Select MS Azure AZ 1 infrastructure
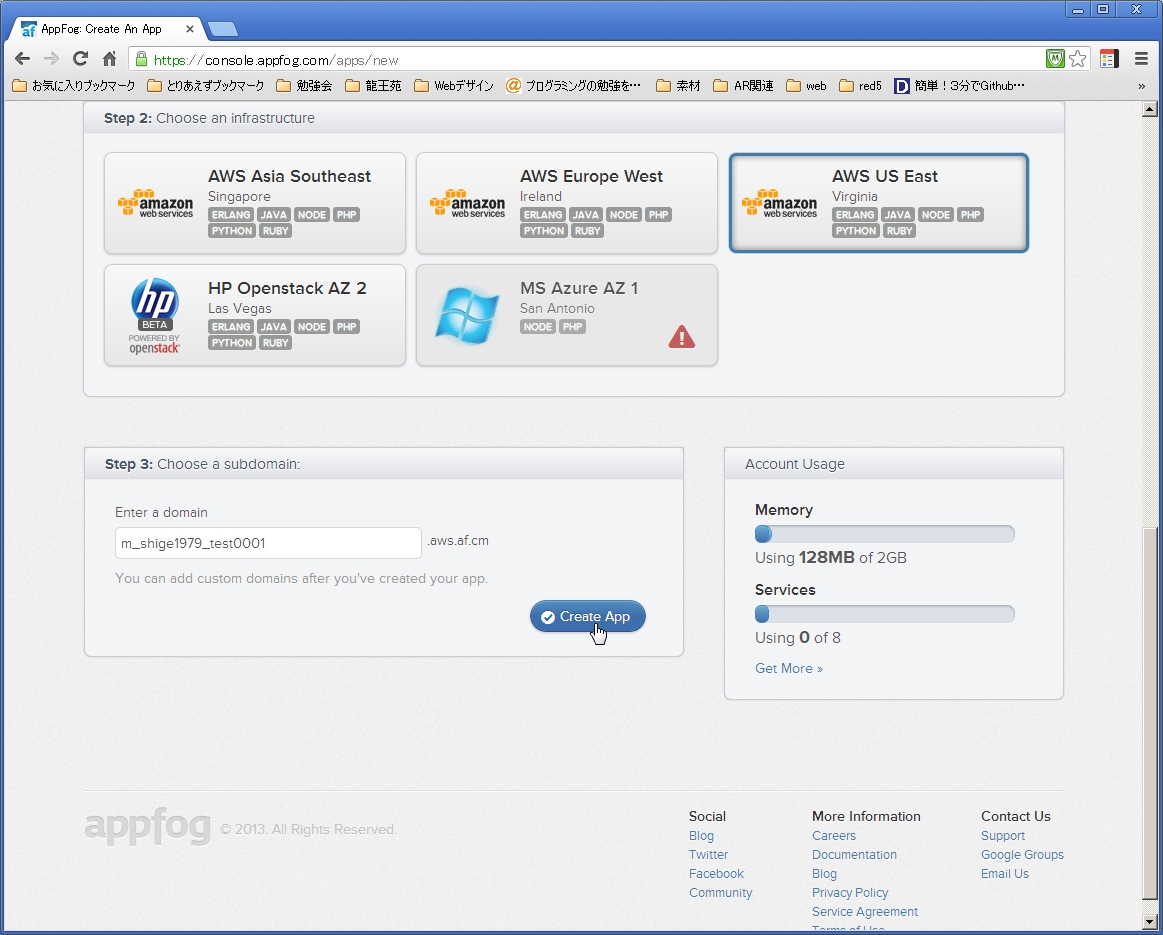 pyautogui.click(x=567, y=315)
